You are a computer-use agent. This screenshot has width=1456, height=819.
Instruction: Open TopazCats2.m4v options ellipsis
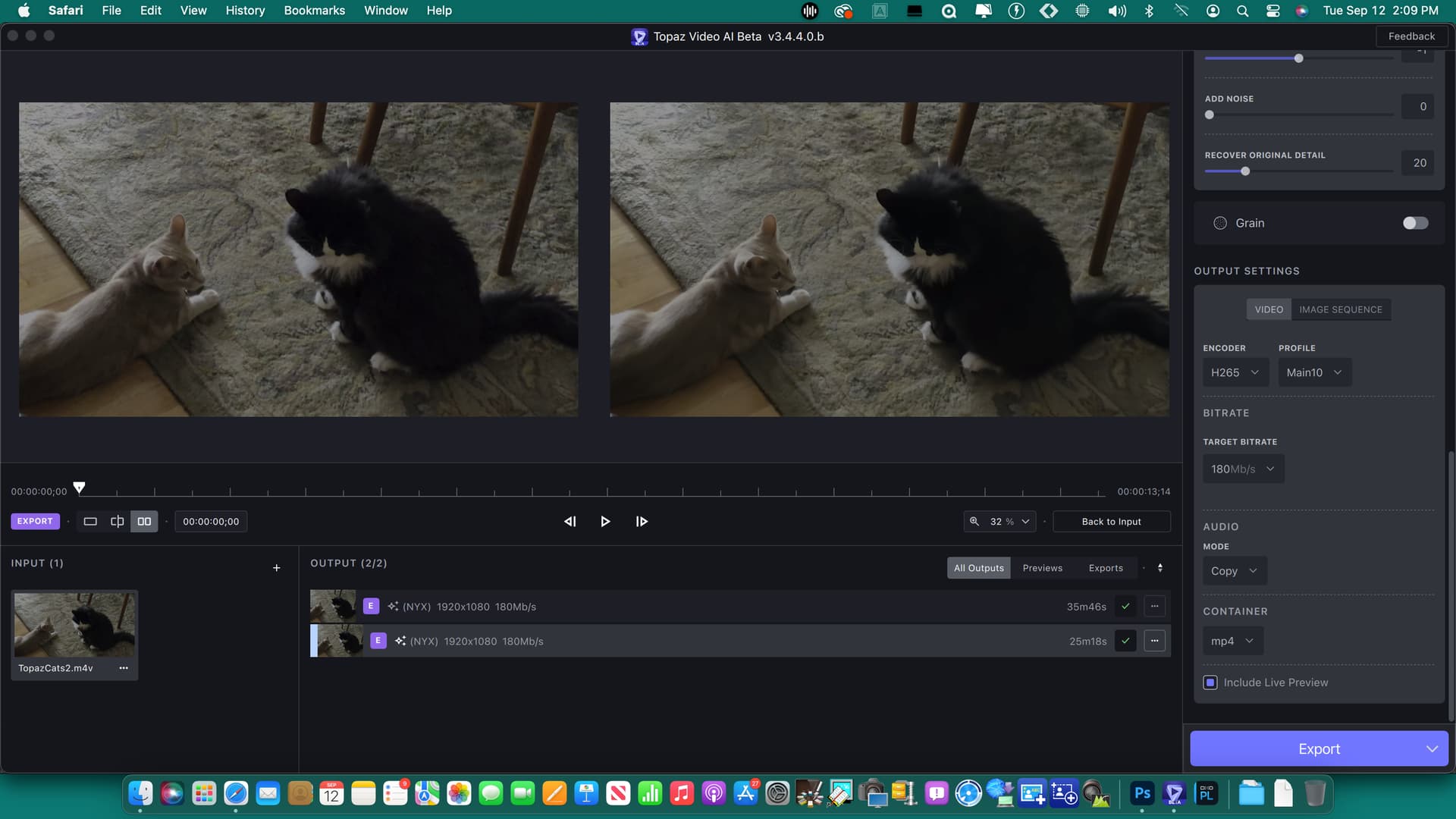pos(124,668)
